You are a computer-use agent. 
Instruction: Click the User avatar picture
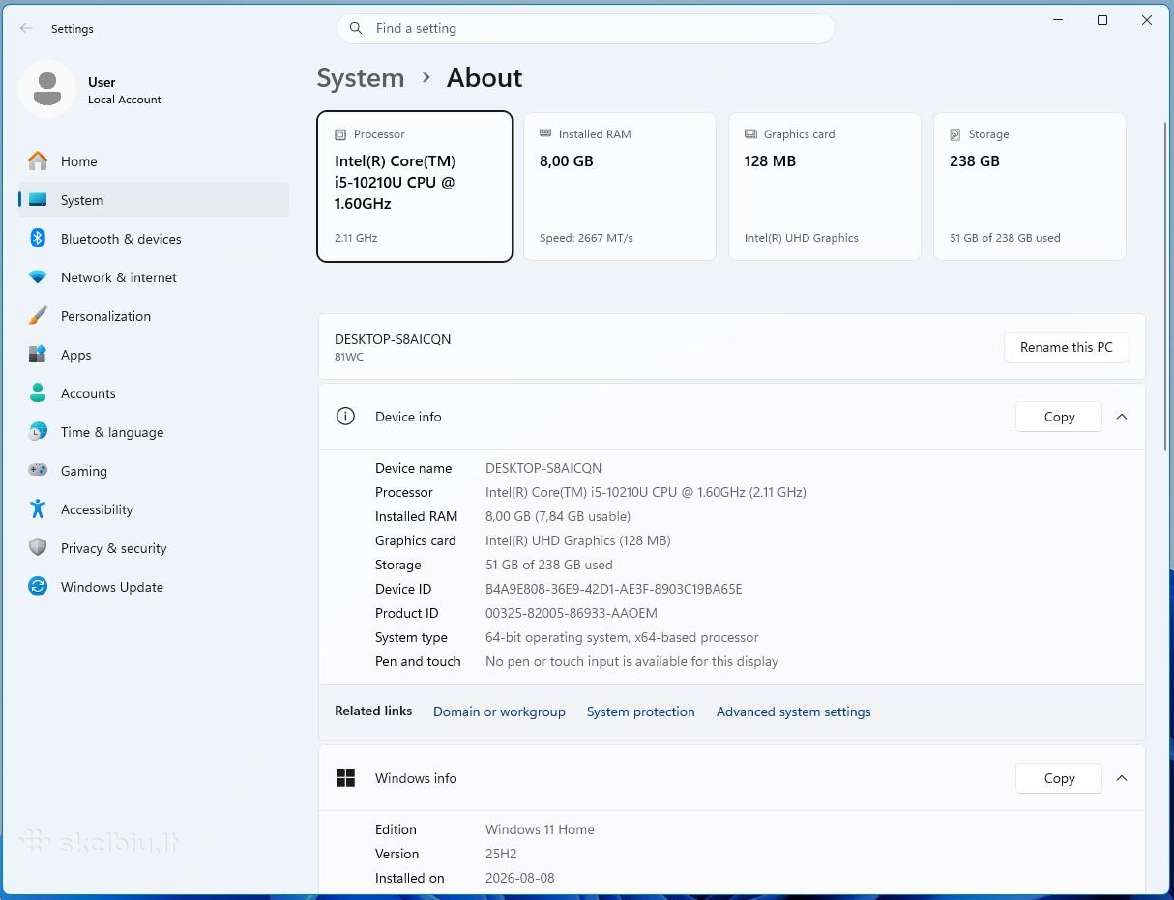(x=47, y=88)
